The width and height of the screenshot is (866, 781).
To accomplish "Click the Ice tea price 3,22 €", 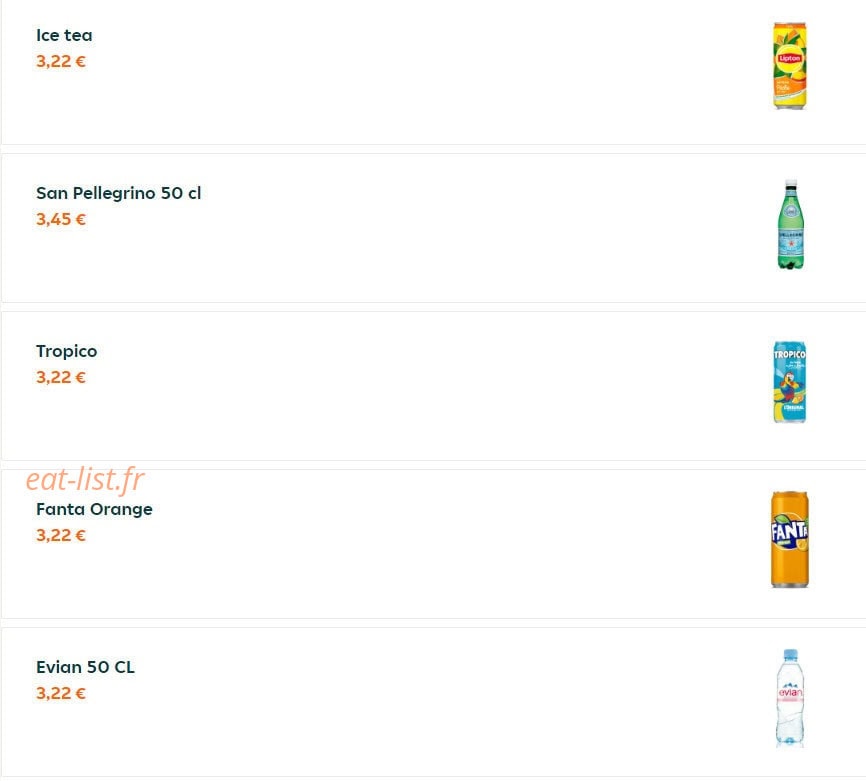I will click(x=61, y=61).
